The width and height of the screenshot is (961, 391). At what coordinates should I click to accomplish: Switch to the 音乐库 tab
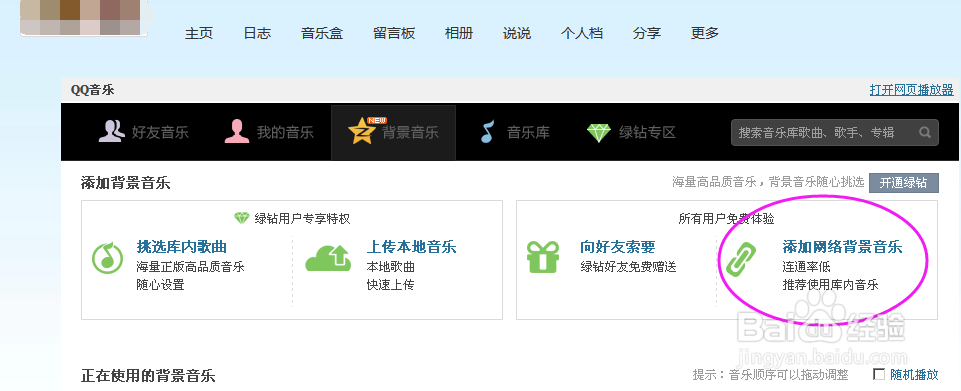[x=515, y=132]
